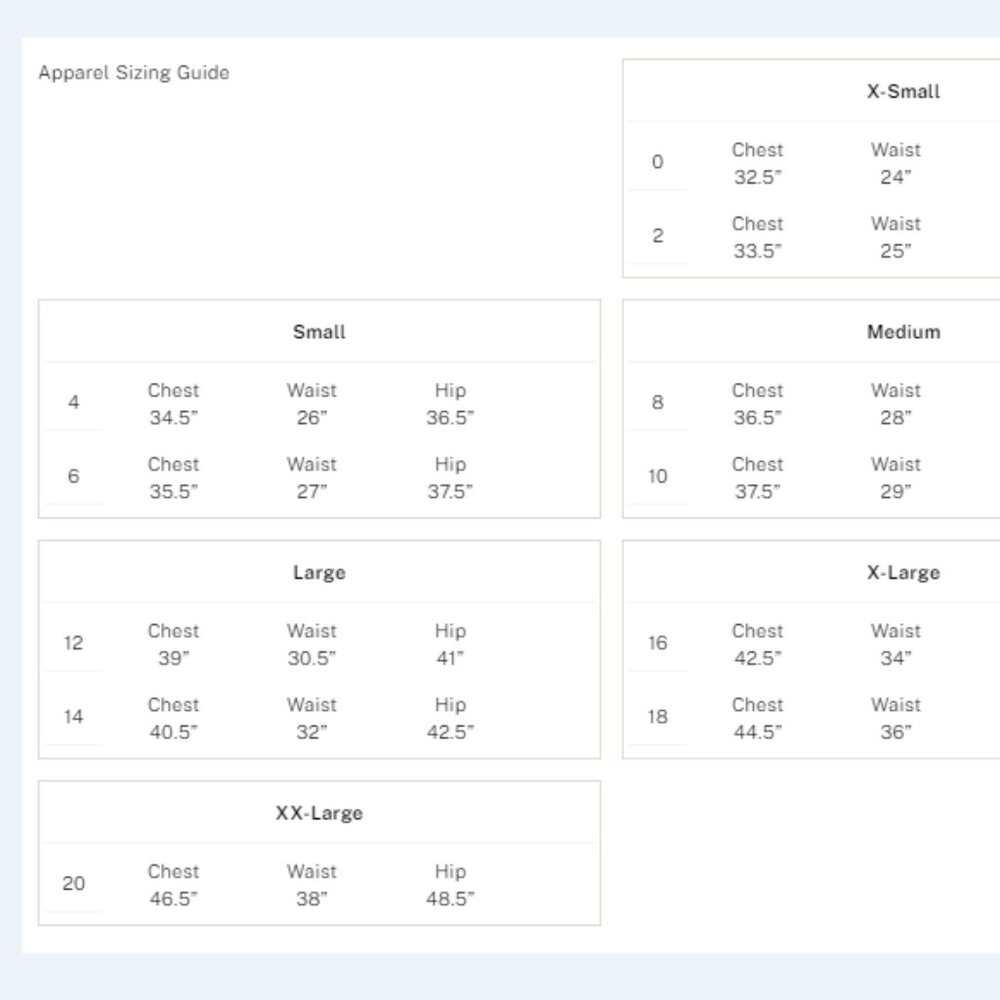Click size 14 row label
The width and height of the screenshot is (1000, 1000).
point(73,717)
